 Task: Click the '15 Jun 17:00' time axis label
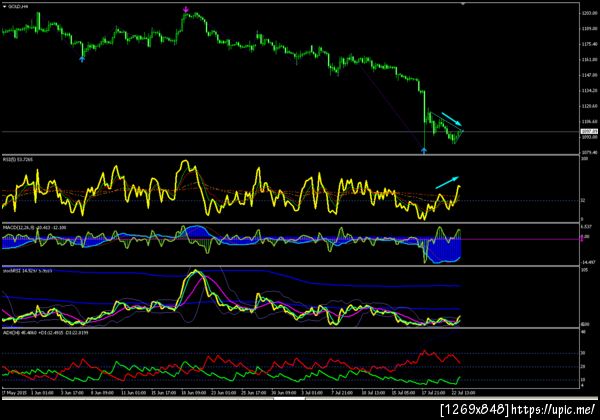tap(163, 393)
